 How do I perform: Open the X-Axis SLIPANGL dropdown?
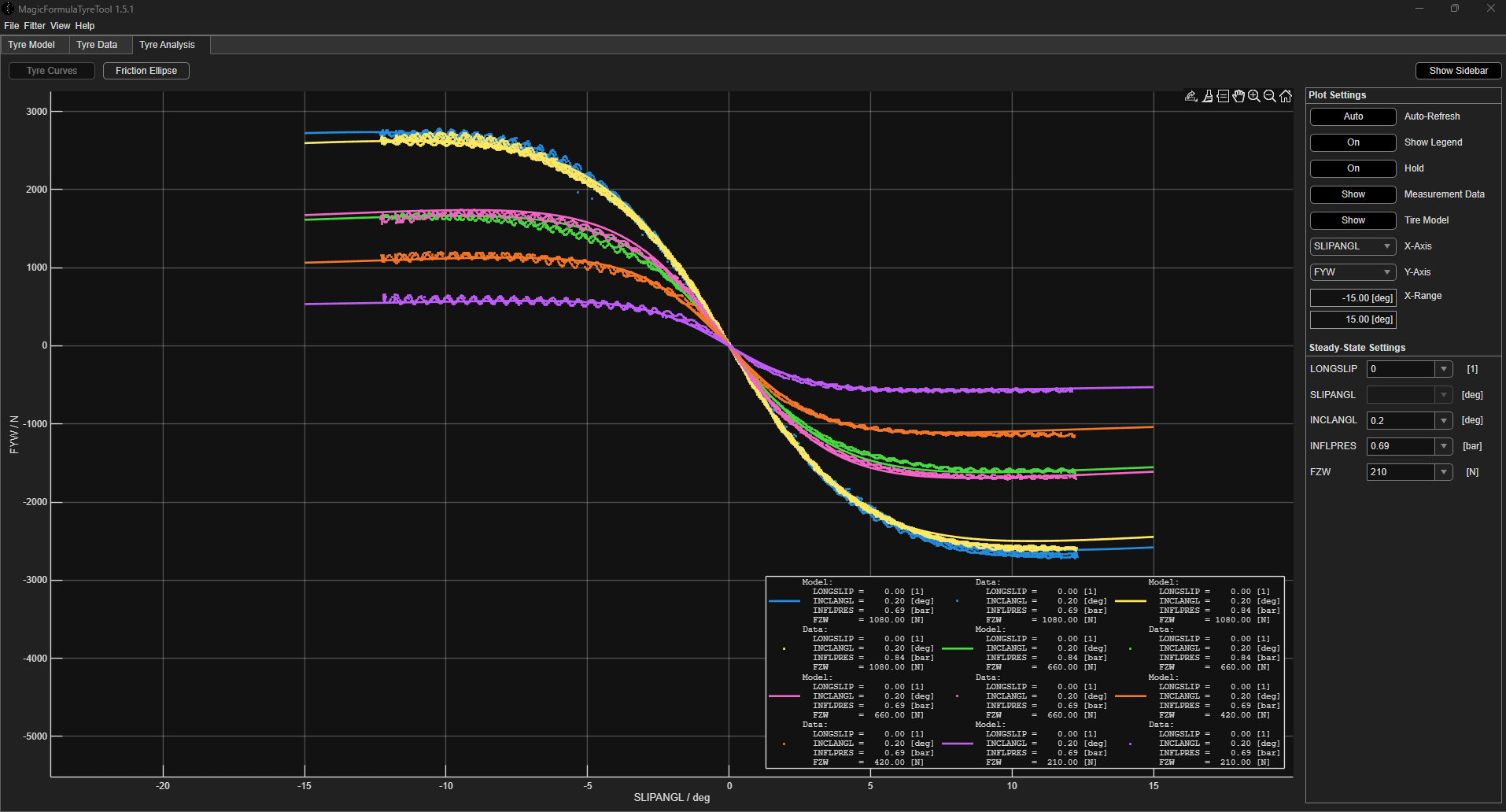click(x=1353, y=246)
